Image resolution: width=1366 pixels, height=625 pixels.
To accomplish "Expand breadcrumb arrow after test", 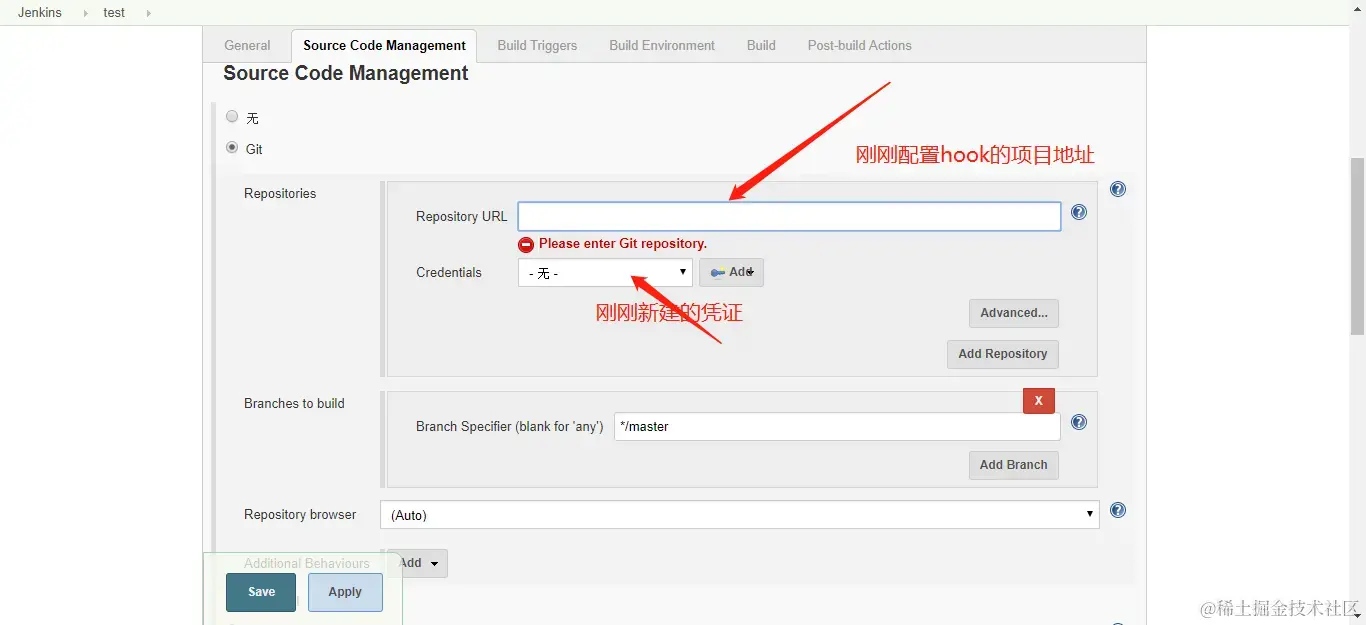I will (149, 13).
